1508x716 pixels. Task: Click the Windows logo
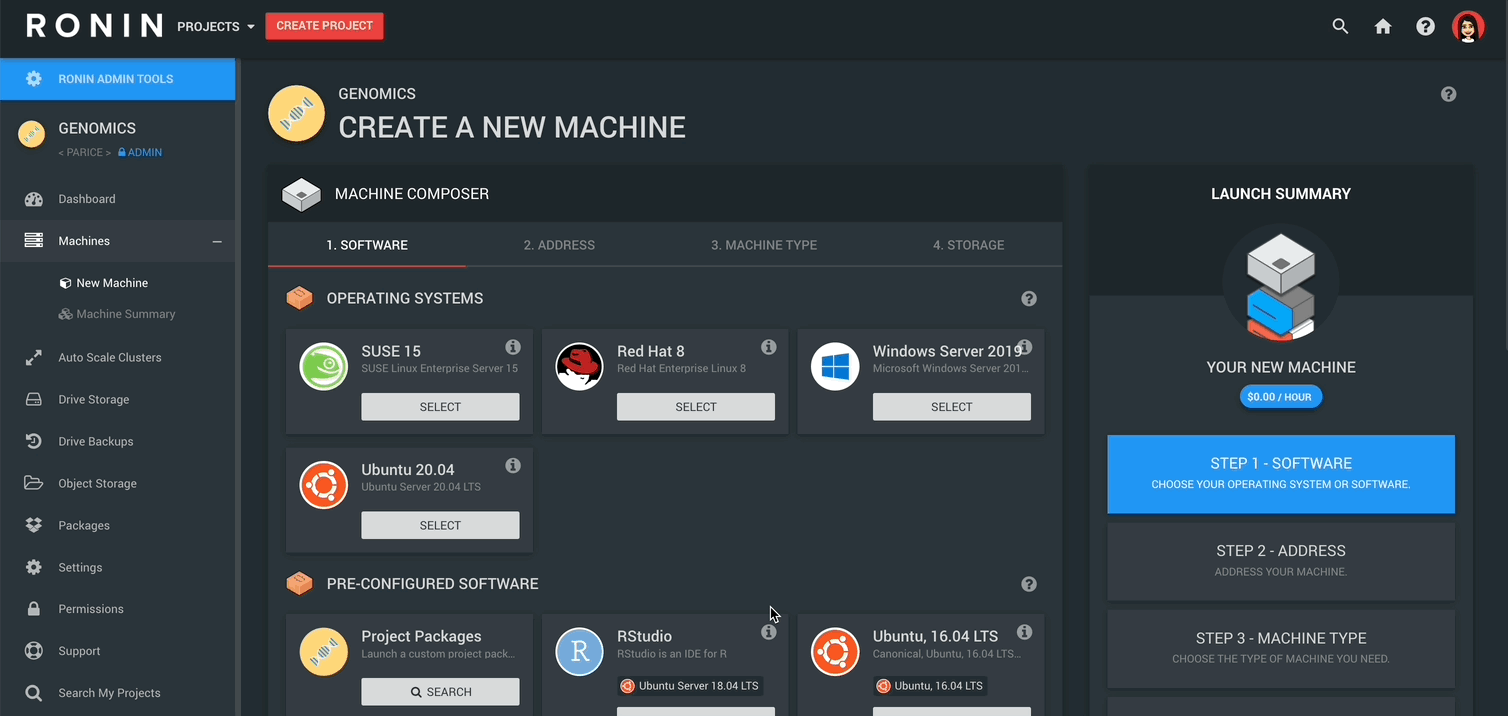coord(835,367)
